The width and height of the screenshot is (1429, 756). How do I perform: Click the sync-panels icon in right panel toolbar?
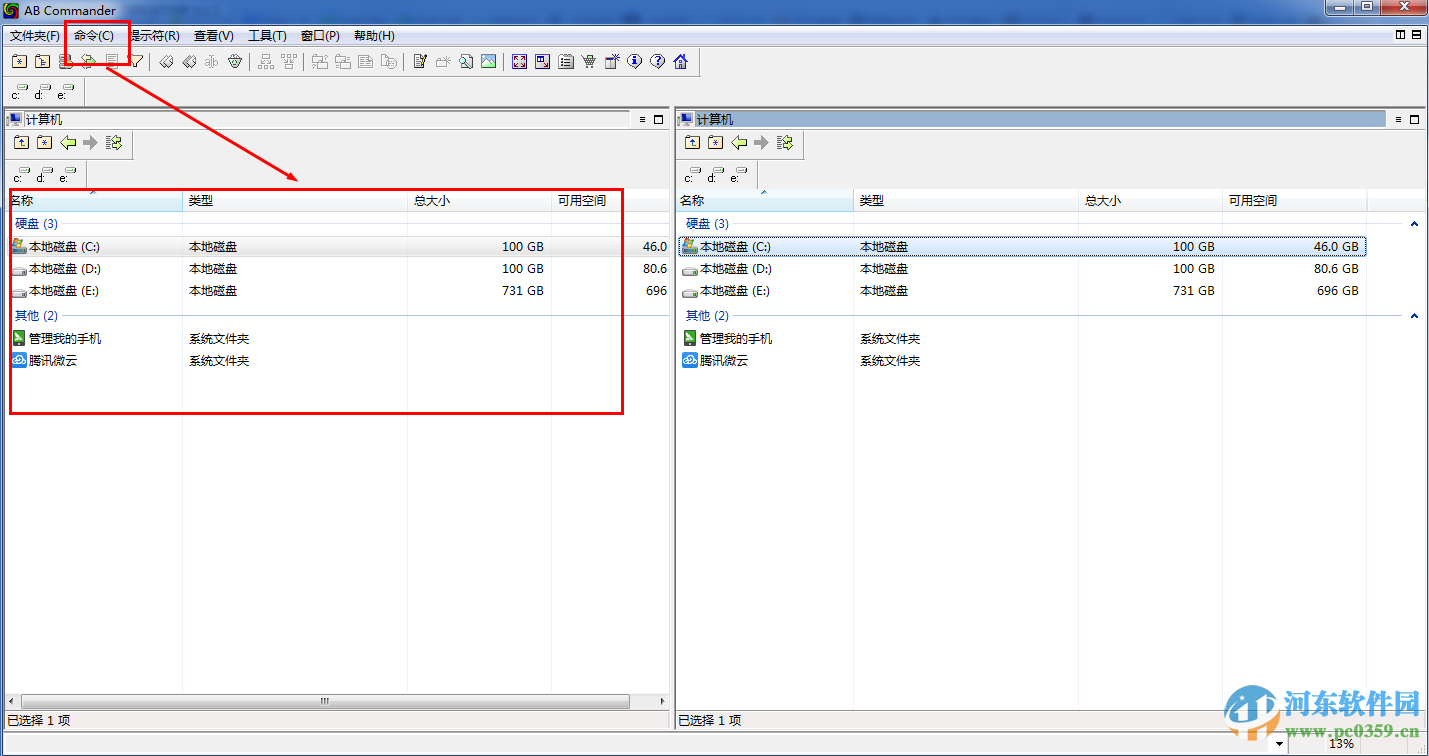(785, 143)
